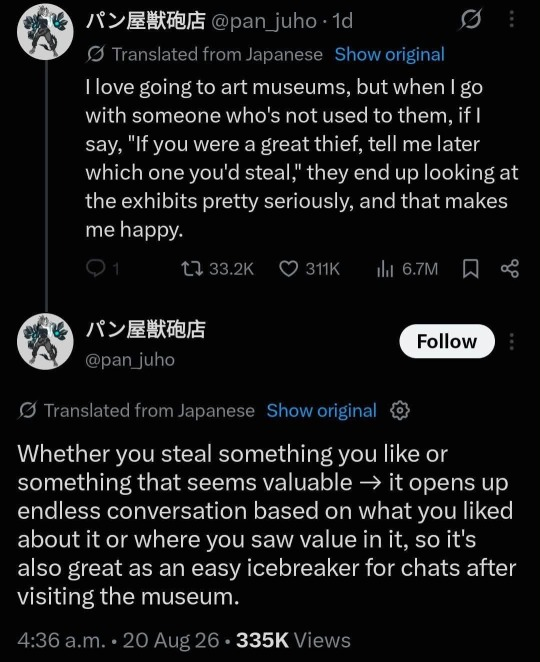Click the パン屋獣砲店 display name in first tweet
This screenshot has width=540, height=662.
tap(146, 21)
